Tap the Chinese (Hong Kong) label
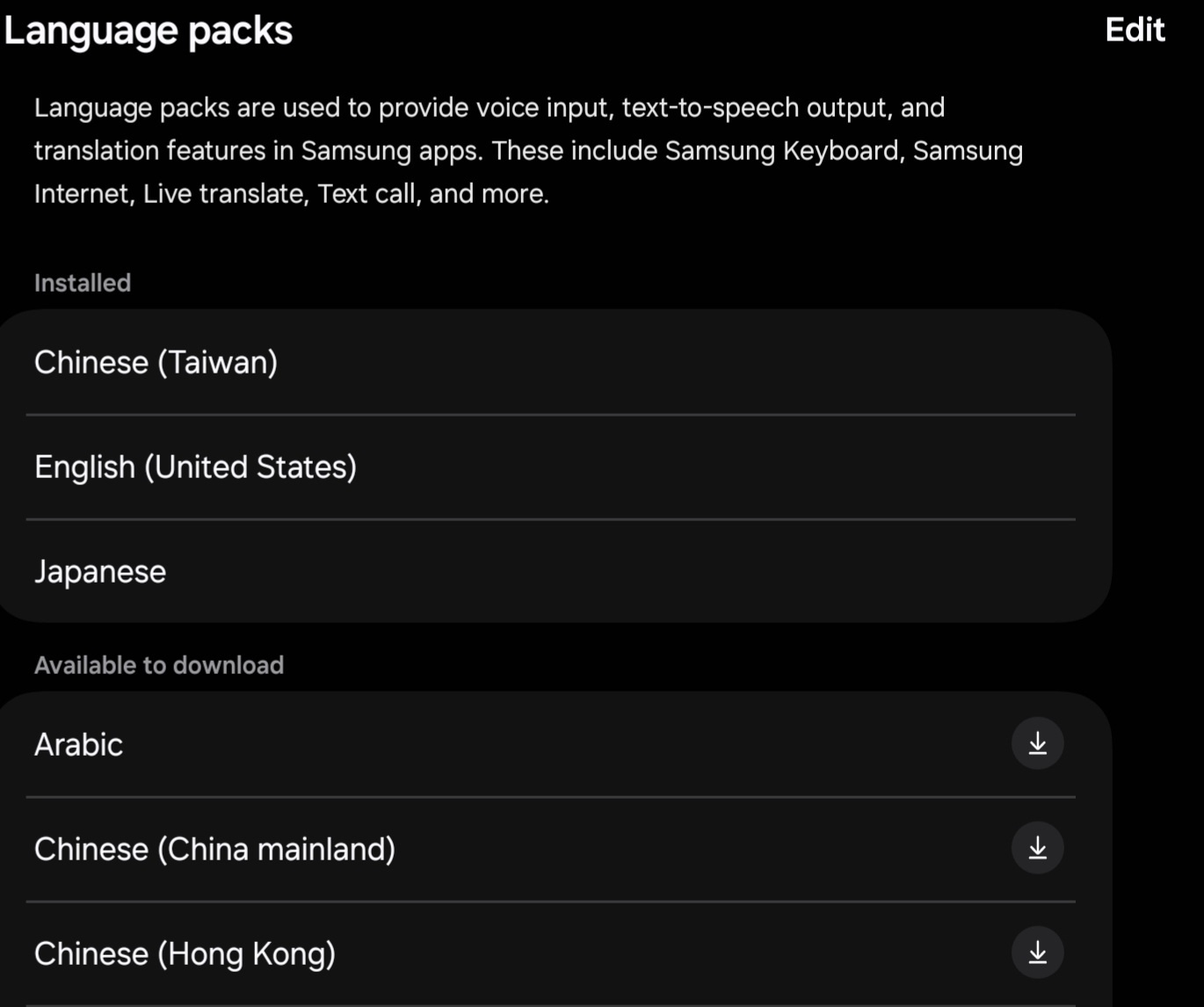Image resolution: width=1204 pixels, height=1007 pixels. point(185,954)
